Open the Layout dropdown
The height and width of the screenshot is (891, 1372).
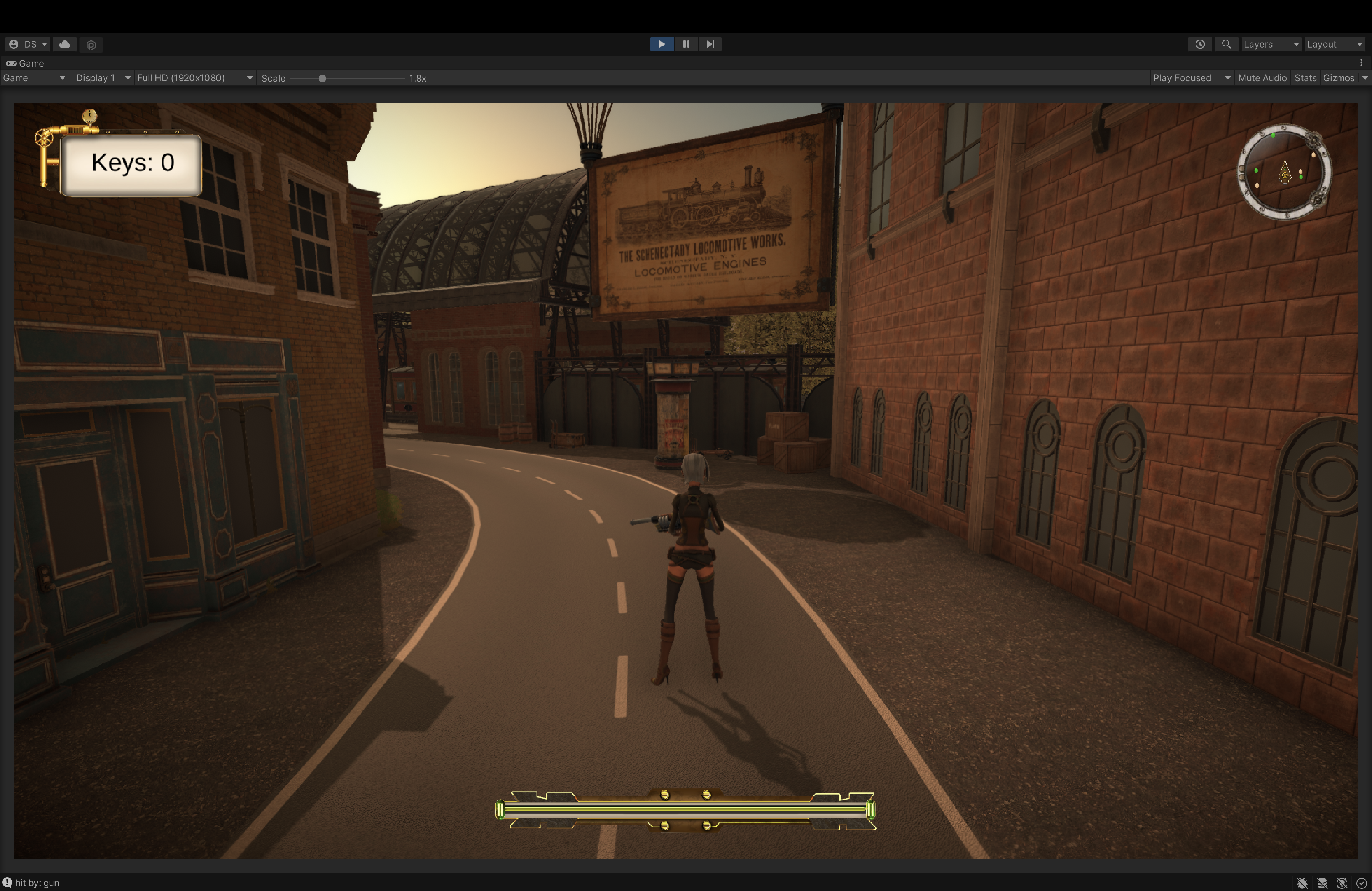click(x=1334, y=44)
